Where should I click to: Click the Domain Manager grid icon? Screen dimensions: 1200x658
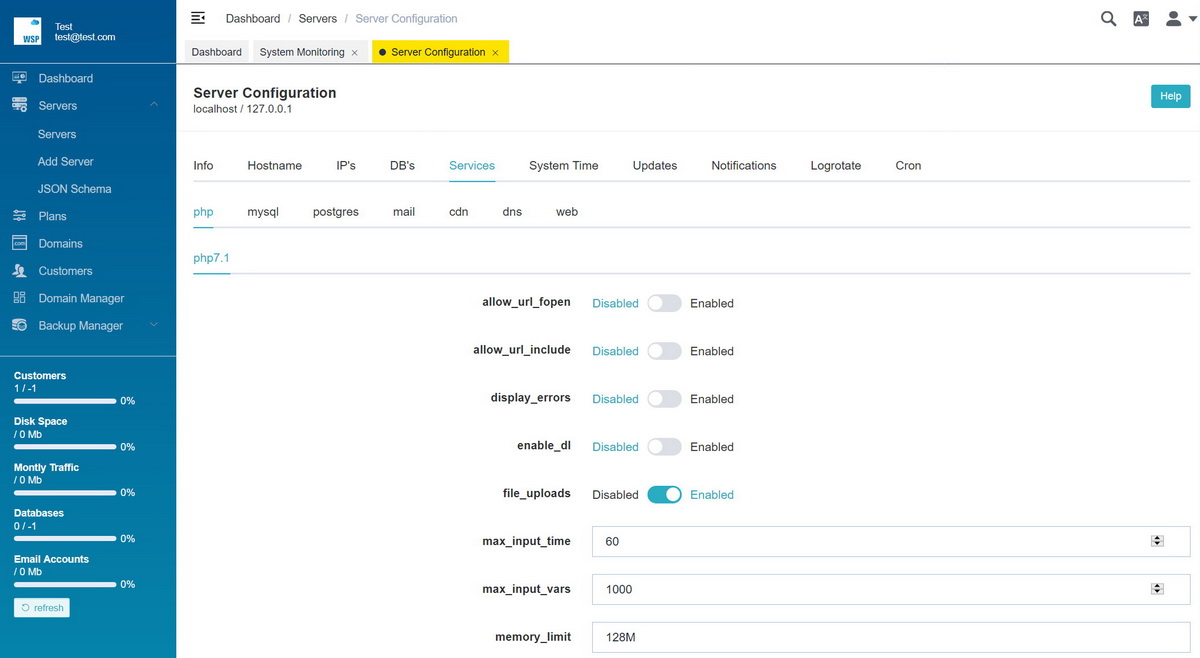(19, 298)
